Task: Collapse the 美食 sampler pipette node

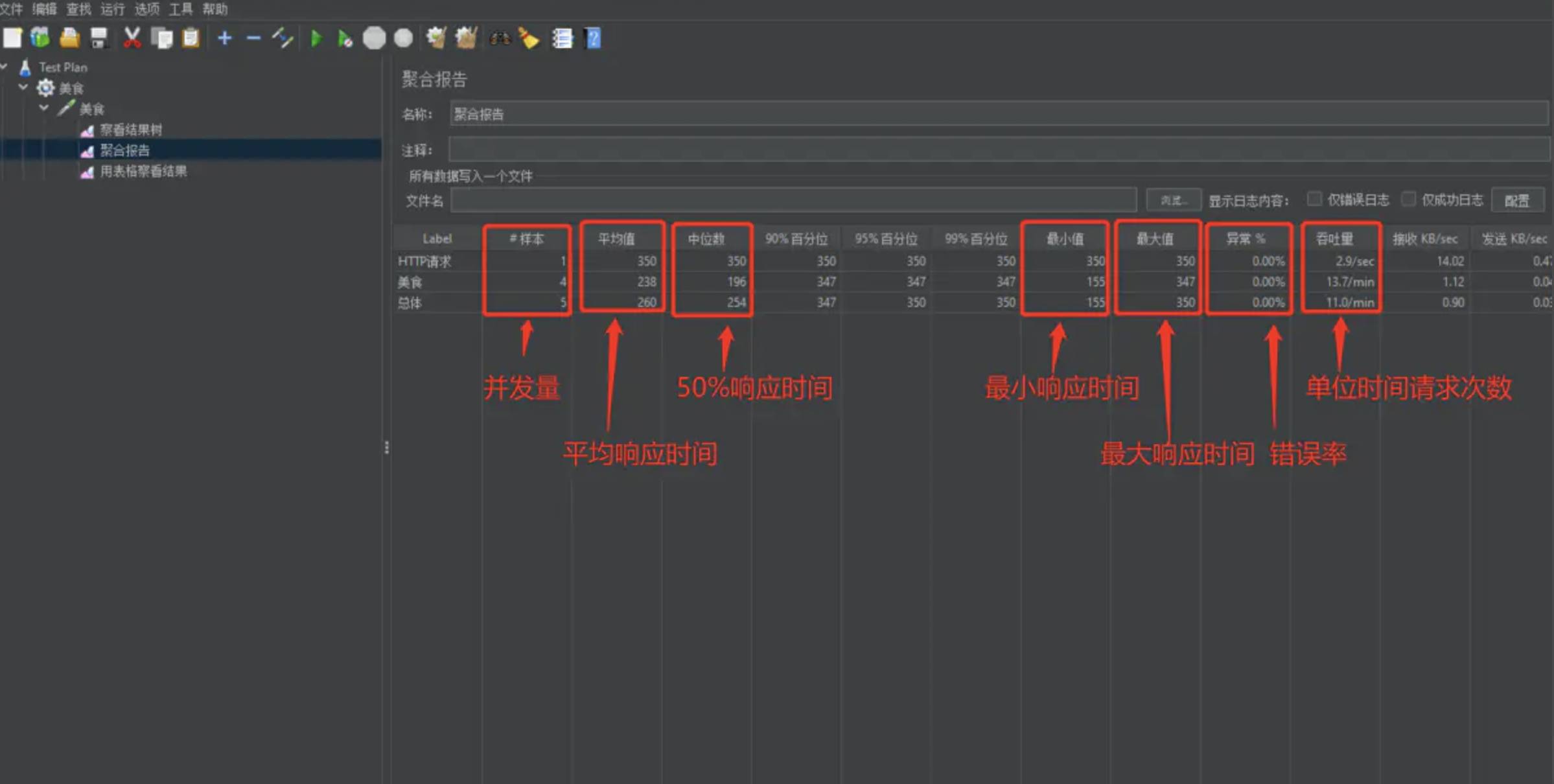Action: (x=43, y=108)
